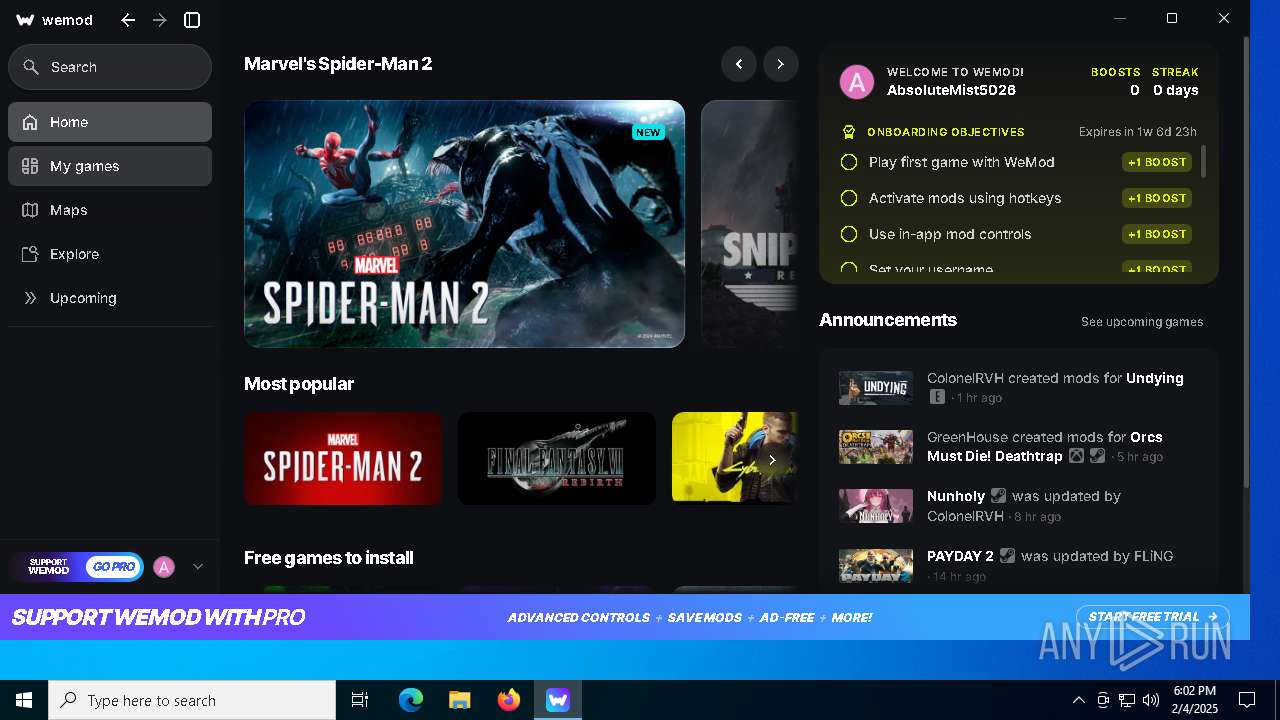Open File Explorer from taskbar

point(460,700)
